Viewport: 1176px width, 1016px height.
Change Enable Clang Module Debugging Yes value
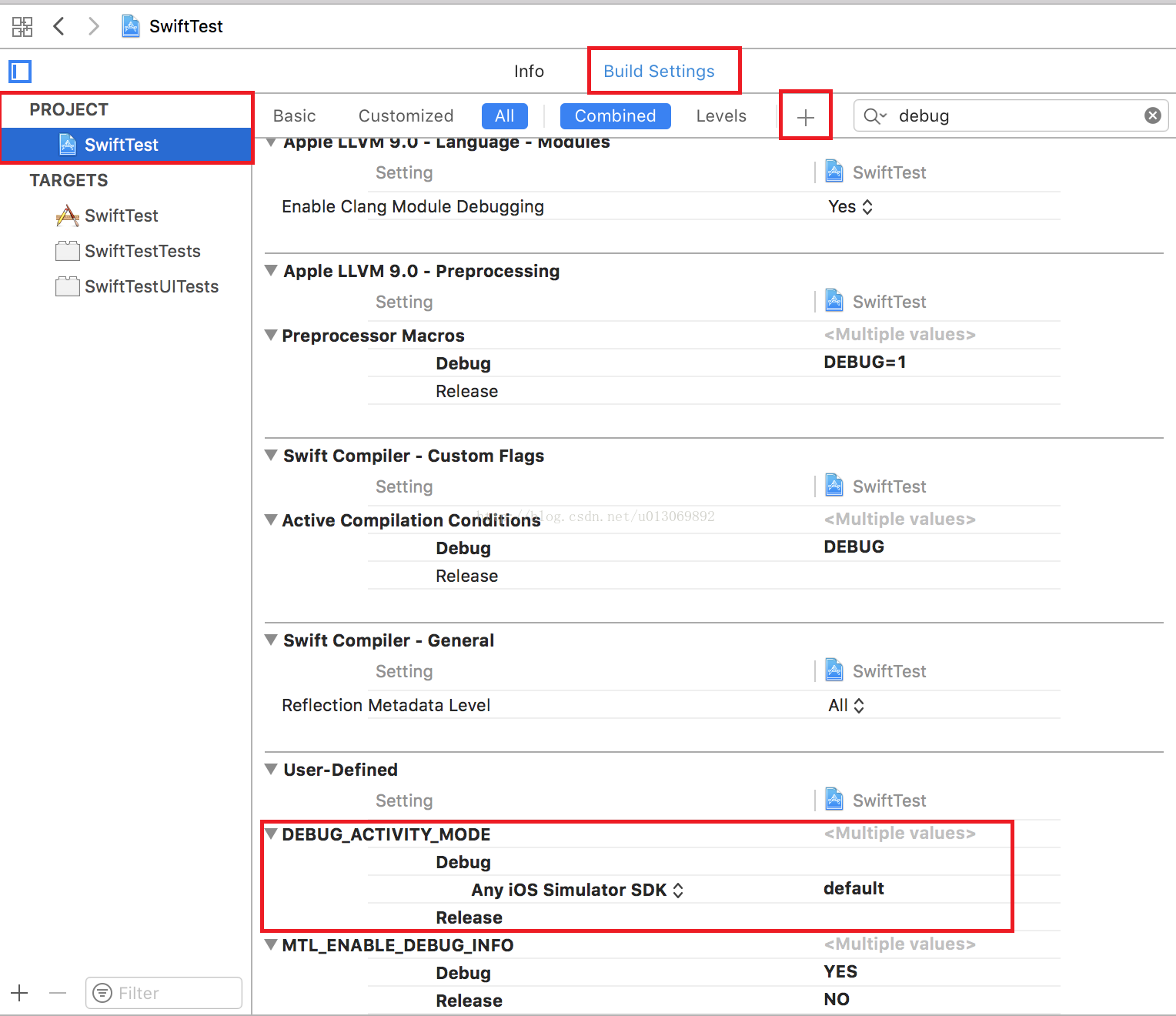[x=850, y=206]
